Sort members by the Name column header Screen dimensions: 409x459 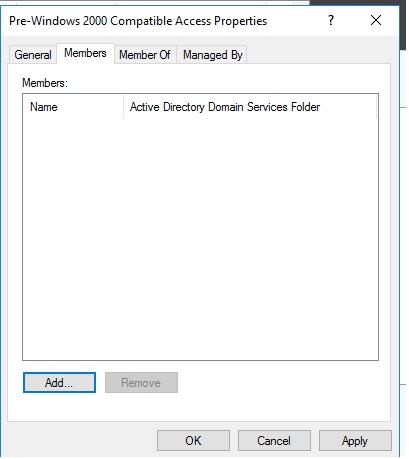(73, 107)
